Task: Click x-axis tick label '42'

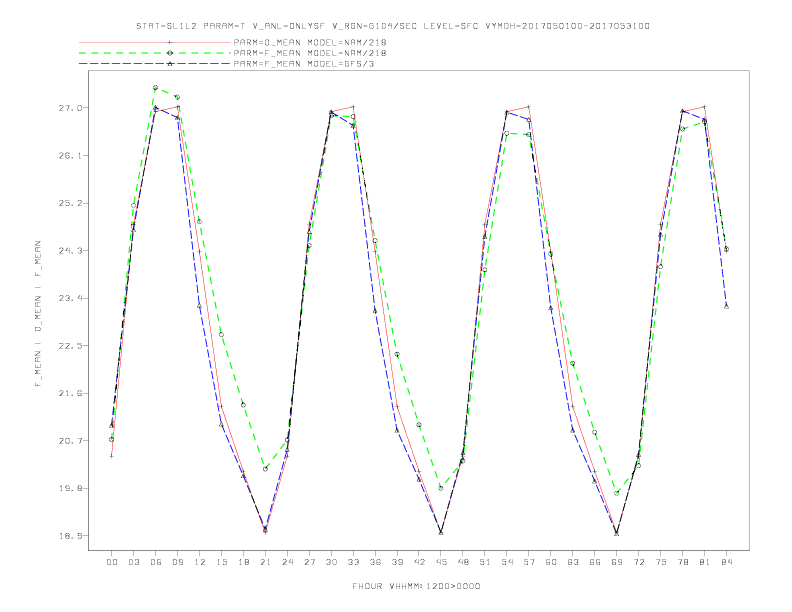Action: pyautogui.click(x=419, y=562)
